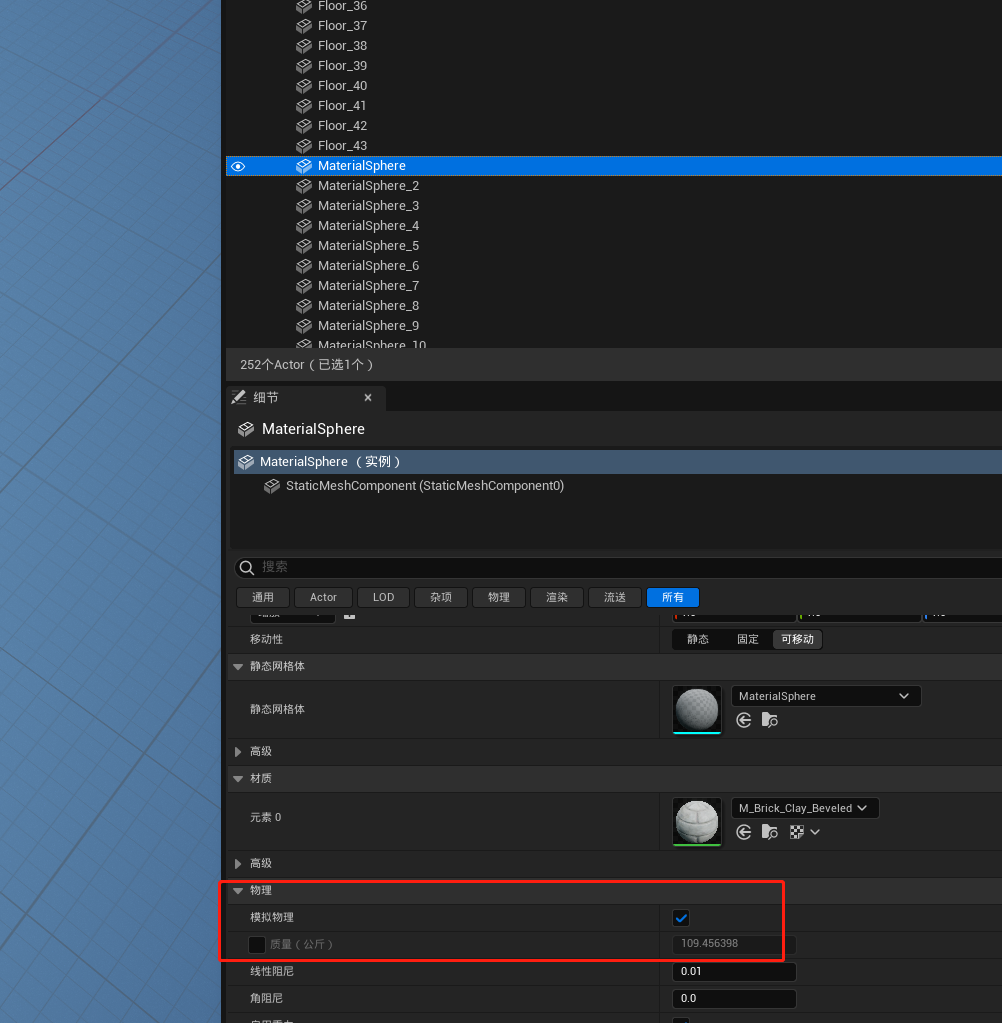Click the actor icon next to MaterialSphere title
Screen dimensions: 1002x1023
(246, 429)
